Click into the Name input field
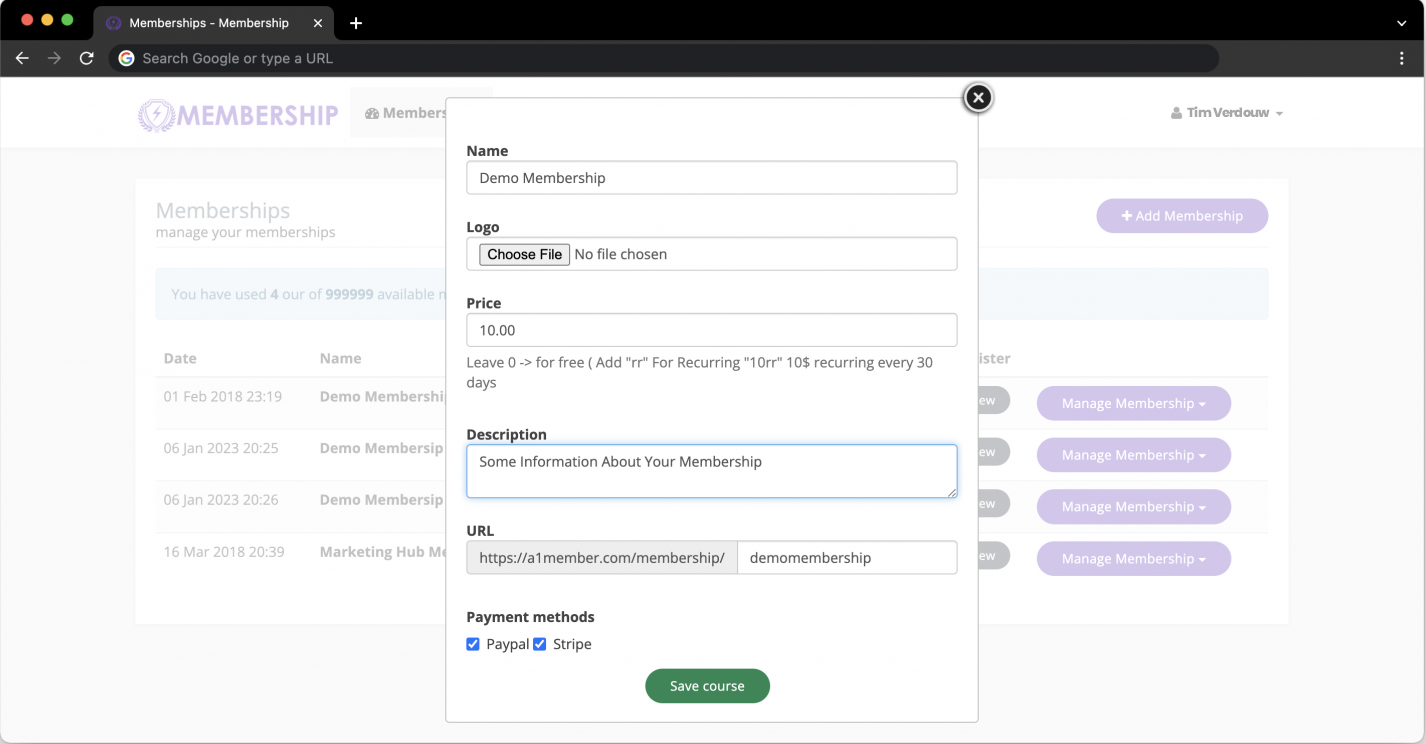The image size is (1426, 744). [x=711, y=178]
